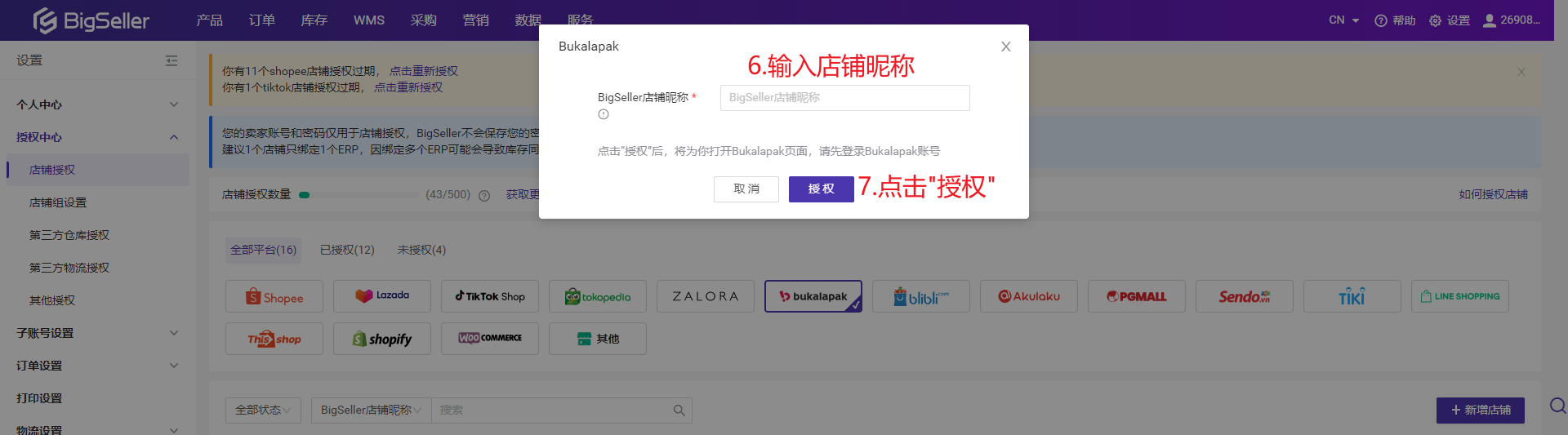Select the PGMall platform tile
Viewport: 1568px width, 435px height.
coord(1137,296)
